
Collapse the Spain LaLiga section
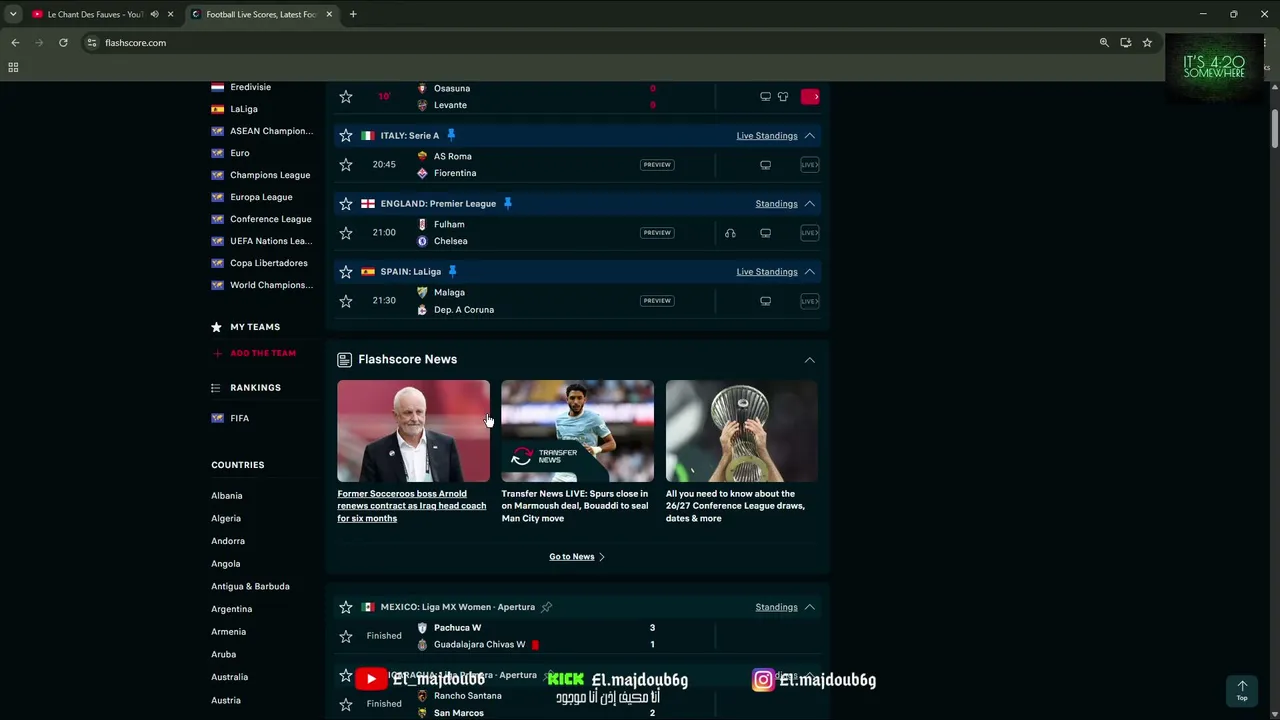(x=810, y=272)
